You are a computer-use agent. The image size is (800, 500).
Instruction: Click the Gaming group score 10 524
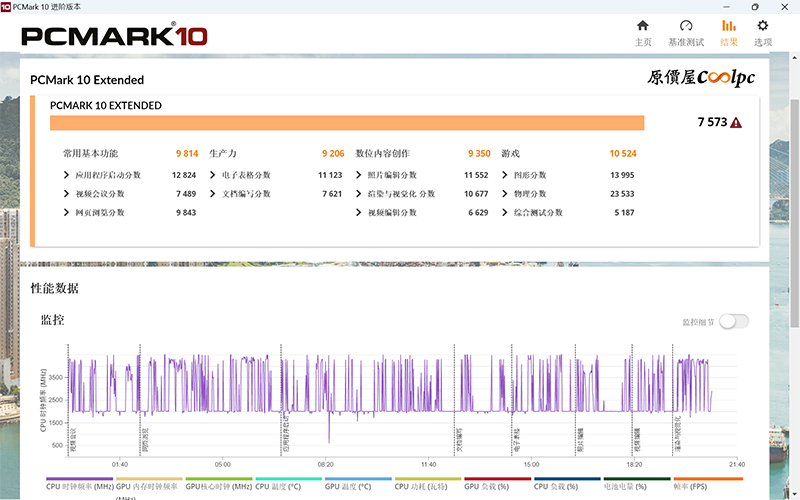click(x=623, y=154)
